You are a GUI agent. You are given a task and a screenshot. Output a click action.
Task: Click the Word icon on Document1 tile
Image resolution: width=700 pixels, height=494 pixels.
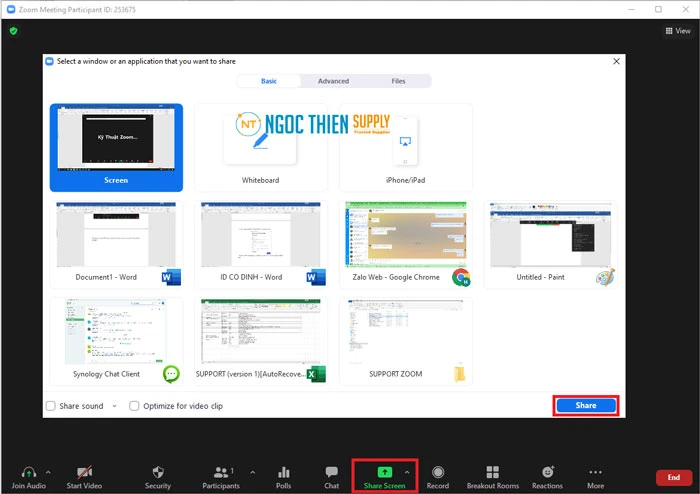coord(171,277)
